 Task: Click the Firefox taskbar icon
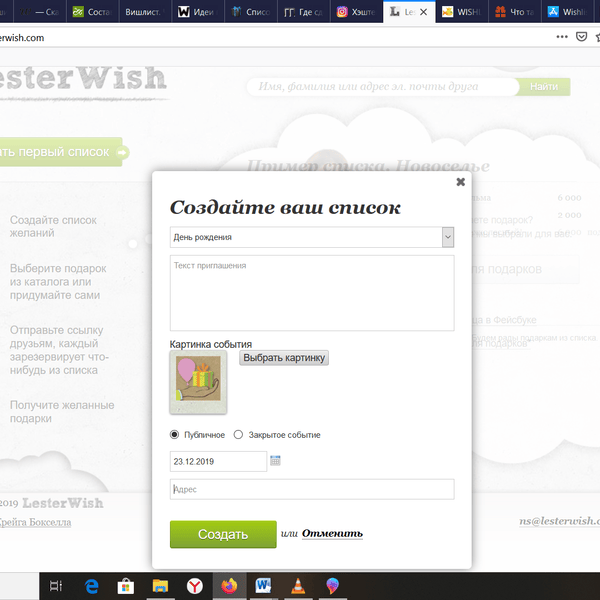(x=229, y=586)
